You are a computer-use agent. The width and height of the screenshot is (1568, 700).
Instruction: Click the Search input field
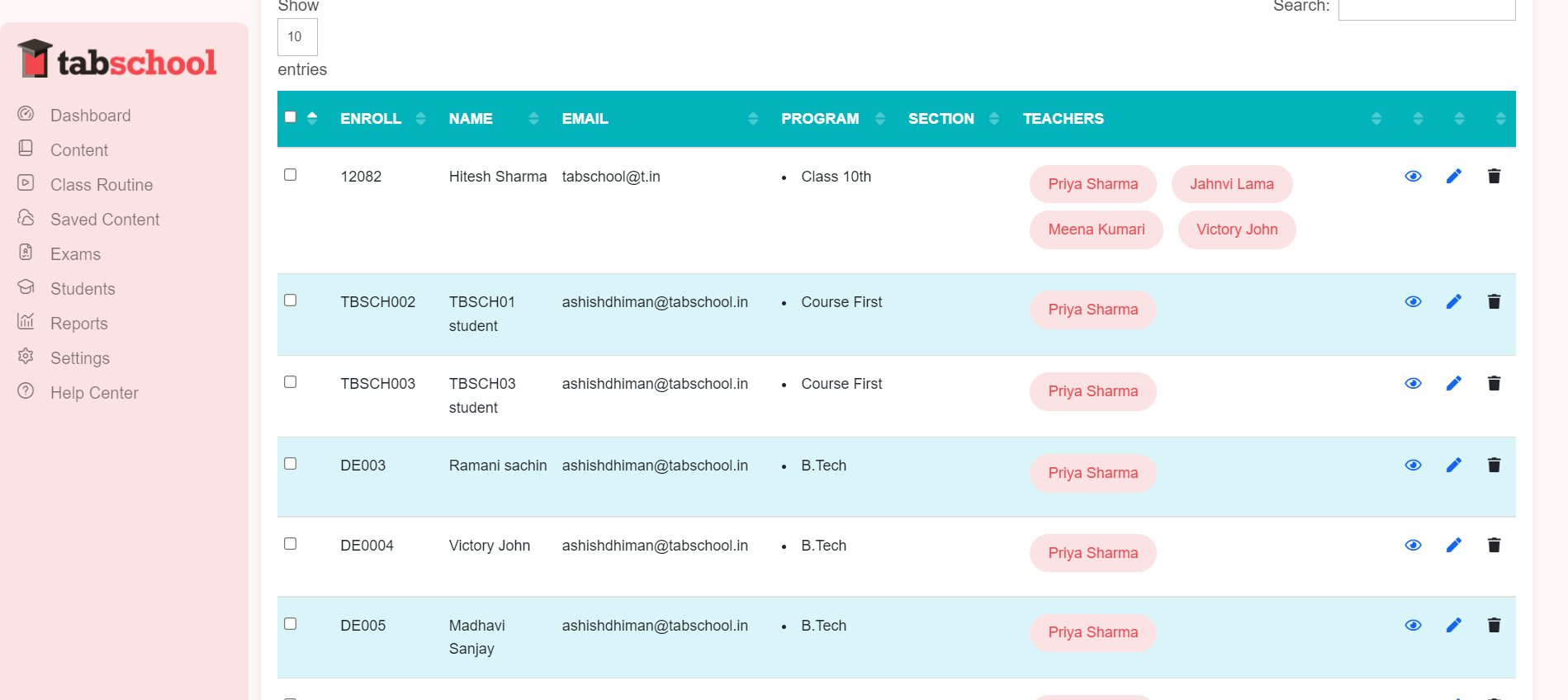pos(1426,8)
